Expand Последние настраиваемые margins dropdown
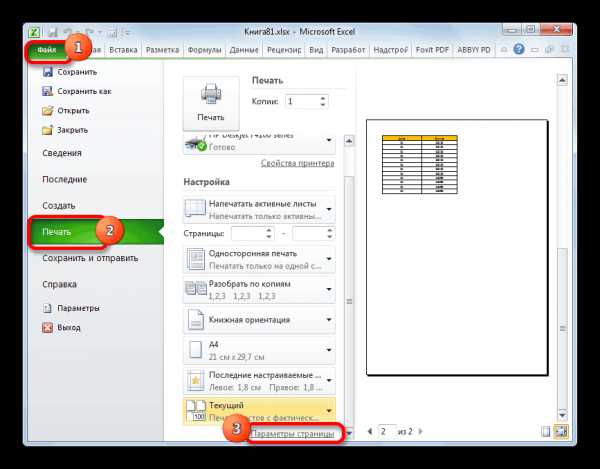This screenshot has width=600, height=469. click(x=259, y=381)
